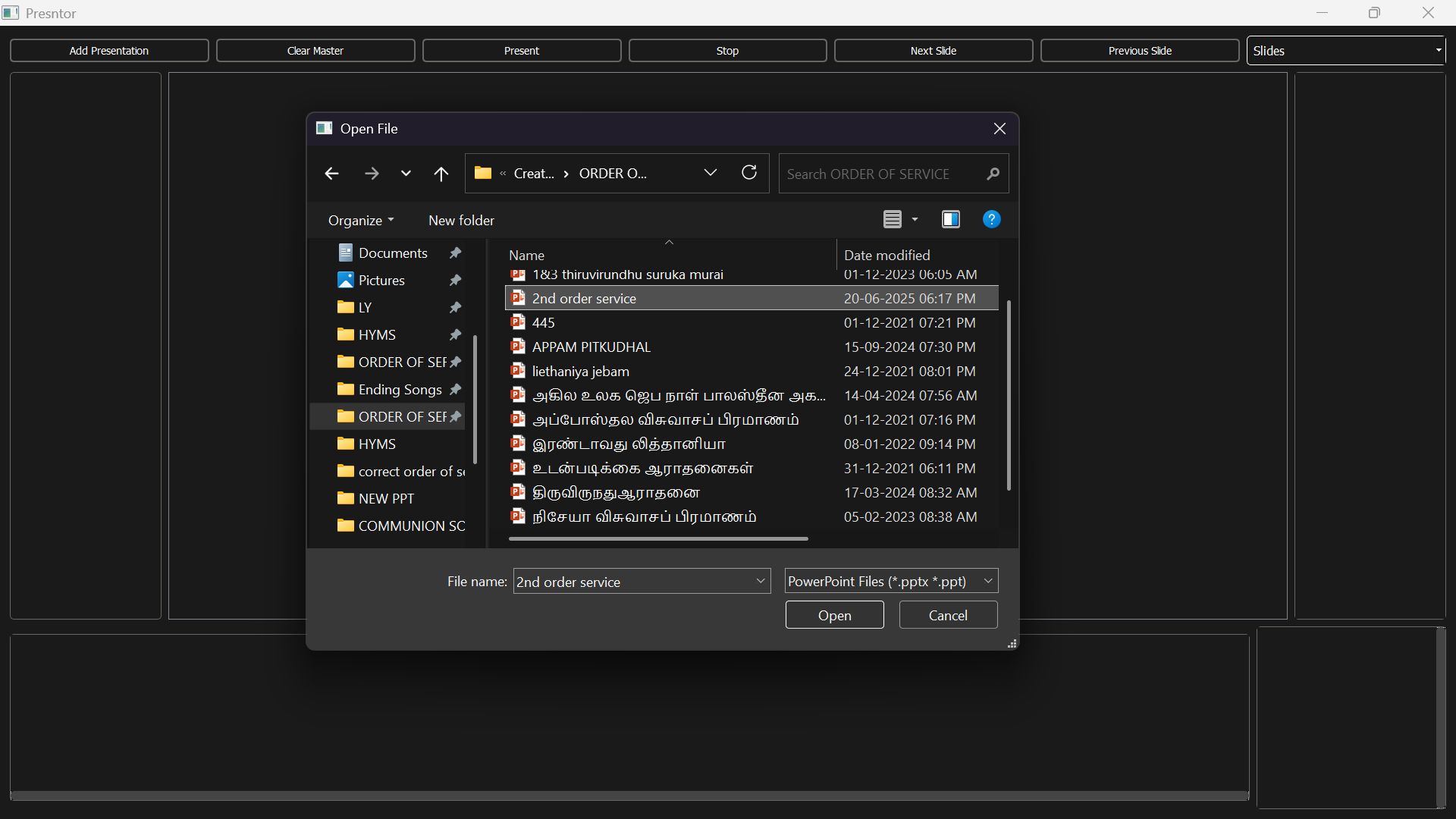This screenshot has height=819, width=1456.
Task: Open the Get Help question mark
Action: 991,219
